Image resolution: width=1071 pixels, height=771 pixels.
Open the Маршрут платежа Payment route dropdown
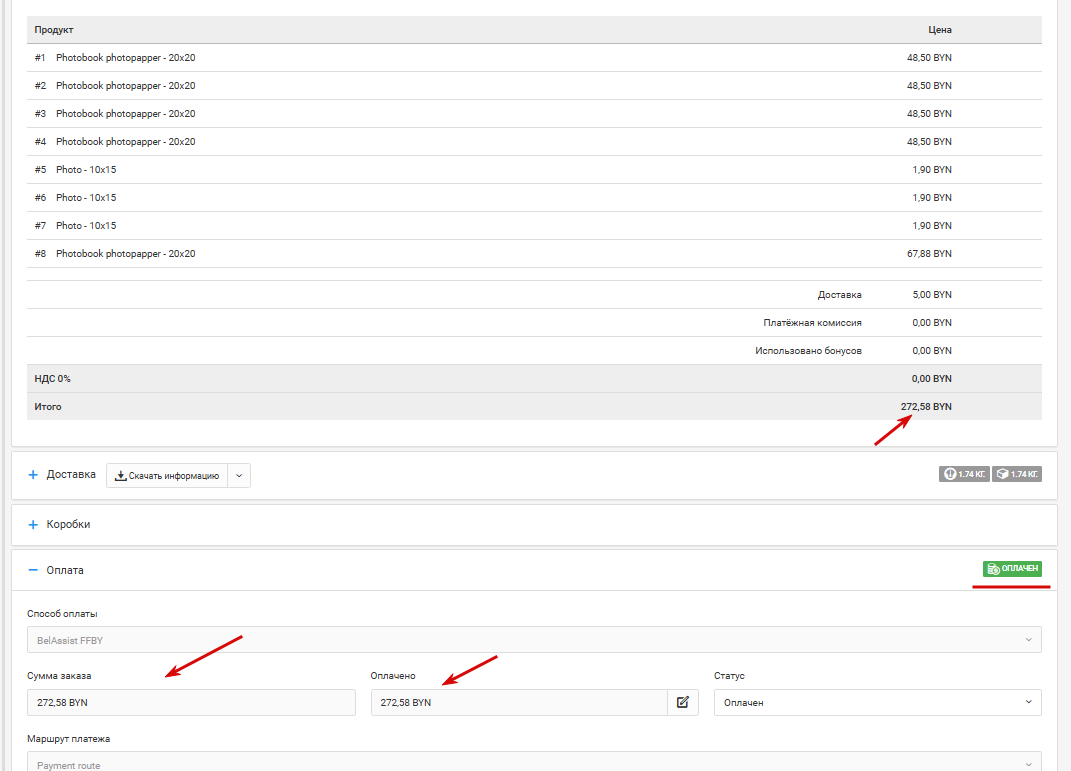(534, 762)
